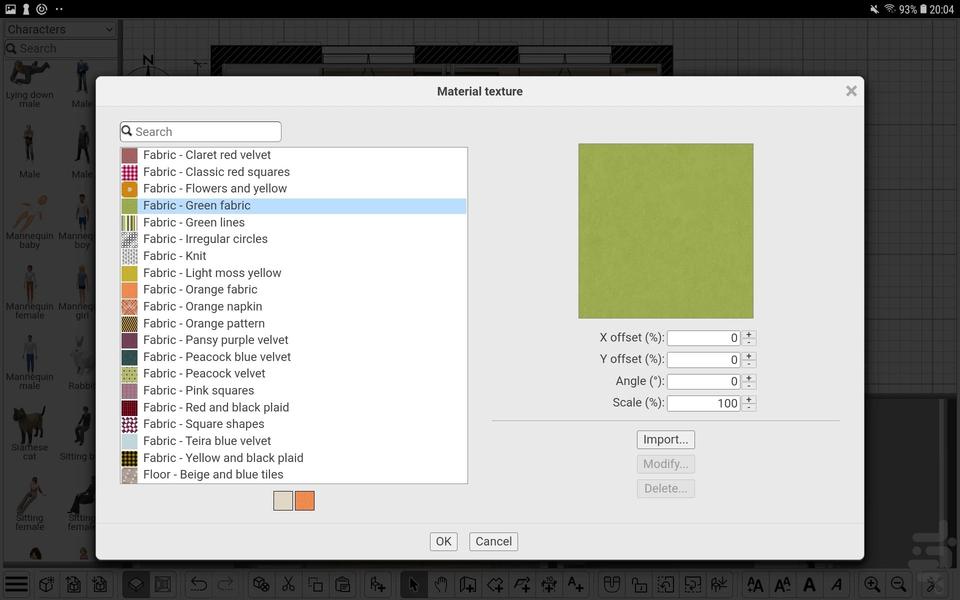
Task: Click the italic text style icon
Action: click(x=836, y=584)
